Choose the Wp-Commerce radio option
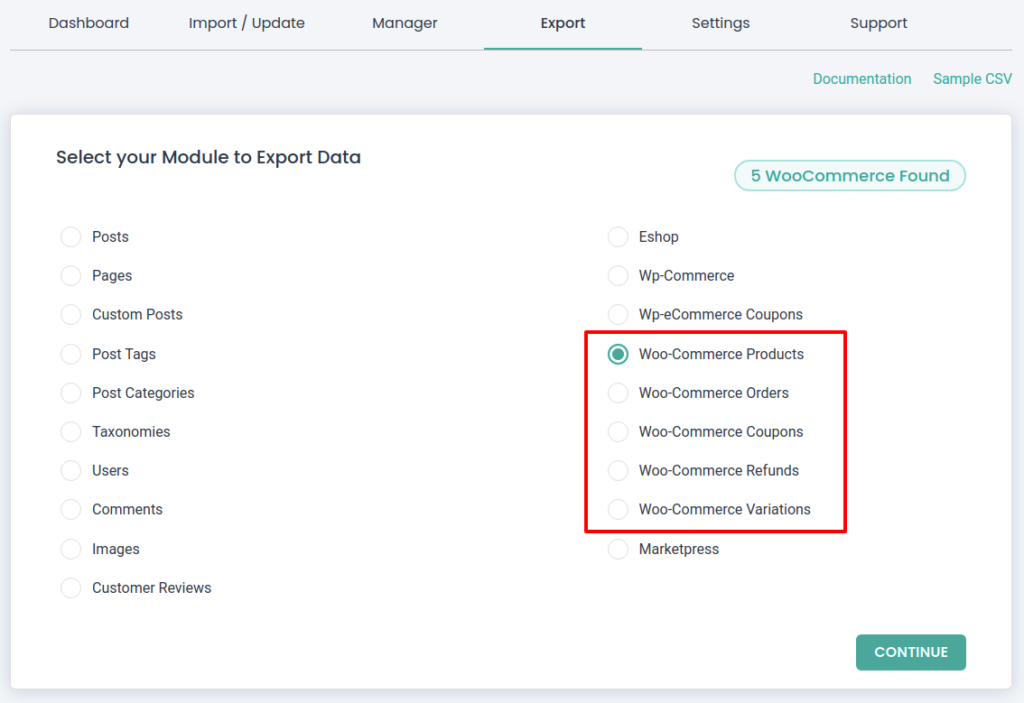This screenshot has height=703, width=1024. [618, 276]
